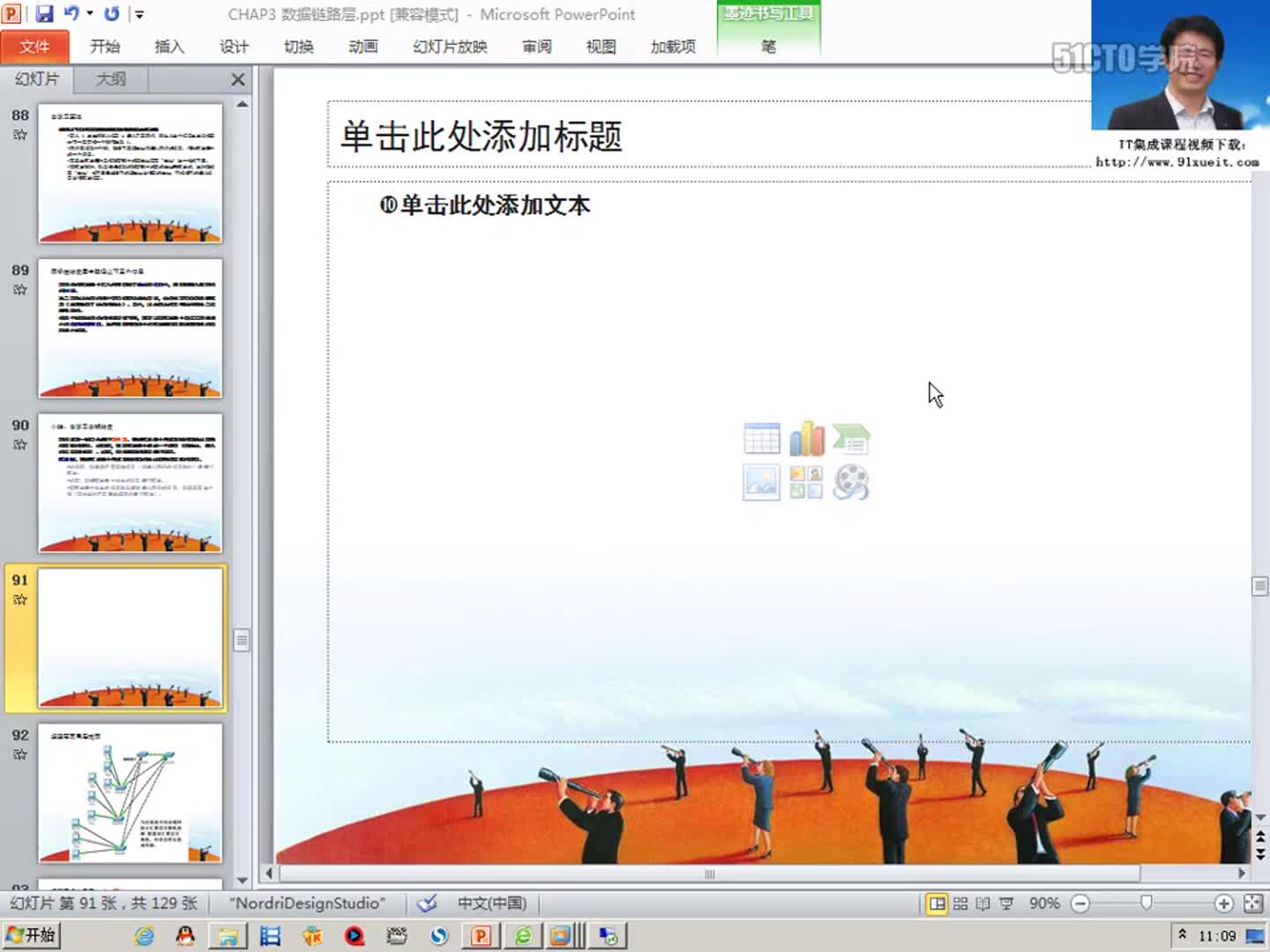Click the Save icon in quick access toolbar
1270x952 pixels.
tap(44, 14)
